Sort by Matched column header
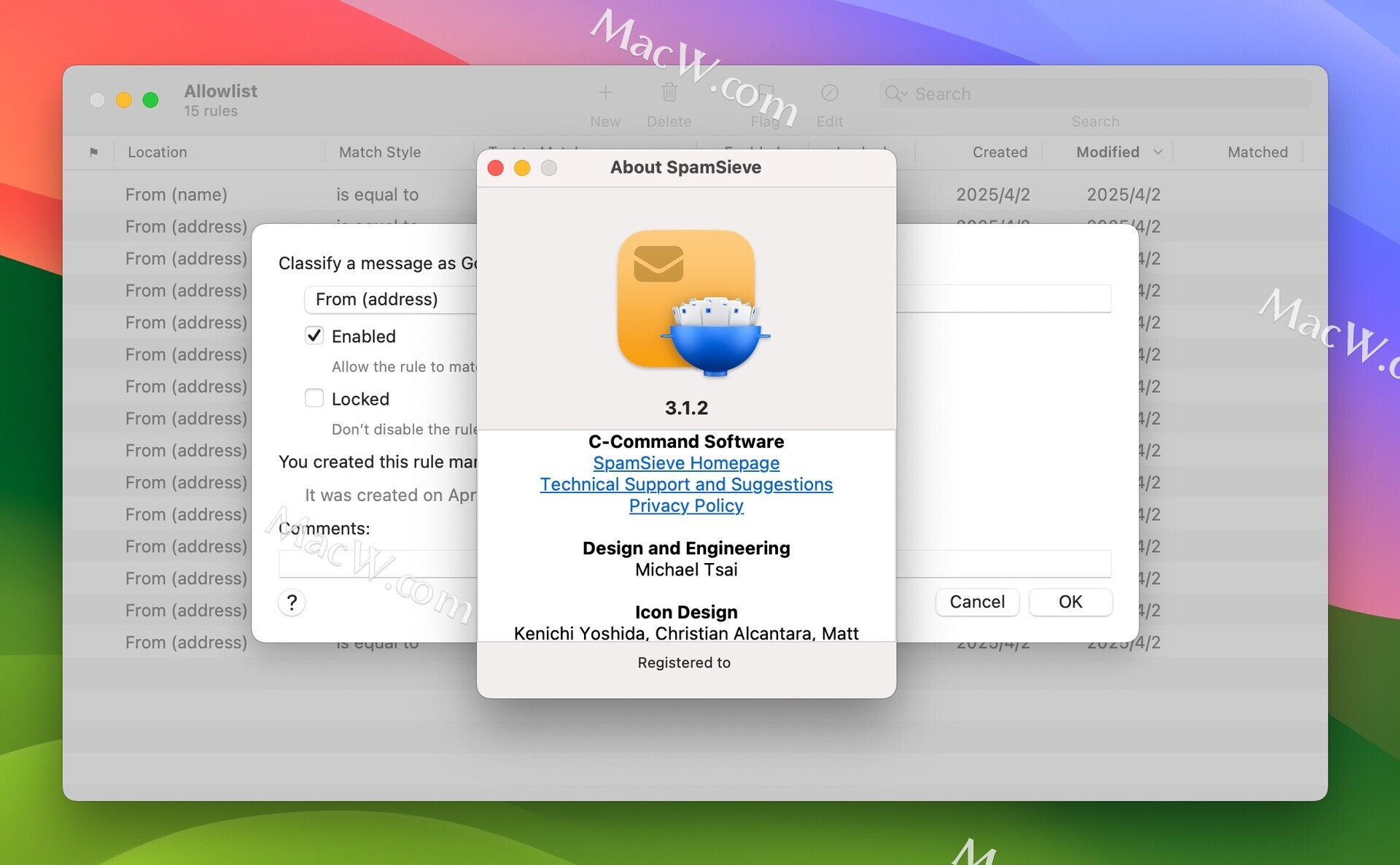The image size is (1400, 865). (x=1257, y=152)
